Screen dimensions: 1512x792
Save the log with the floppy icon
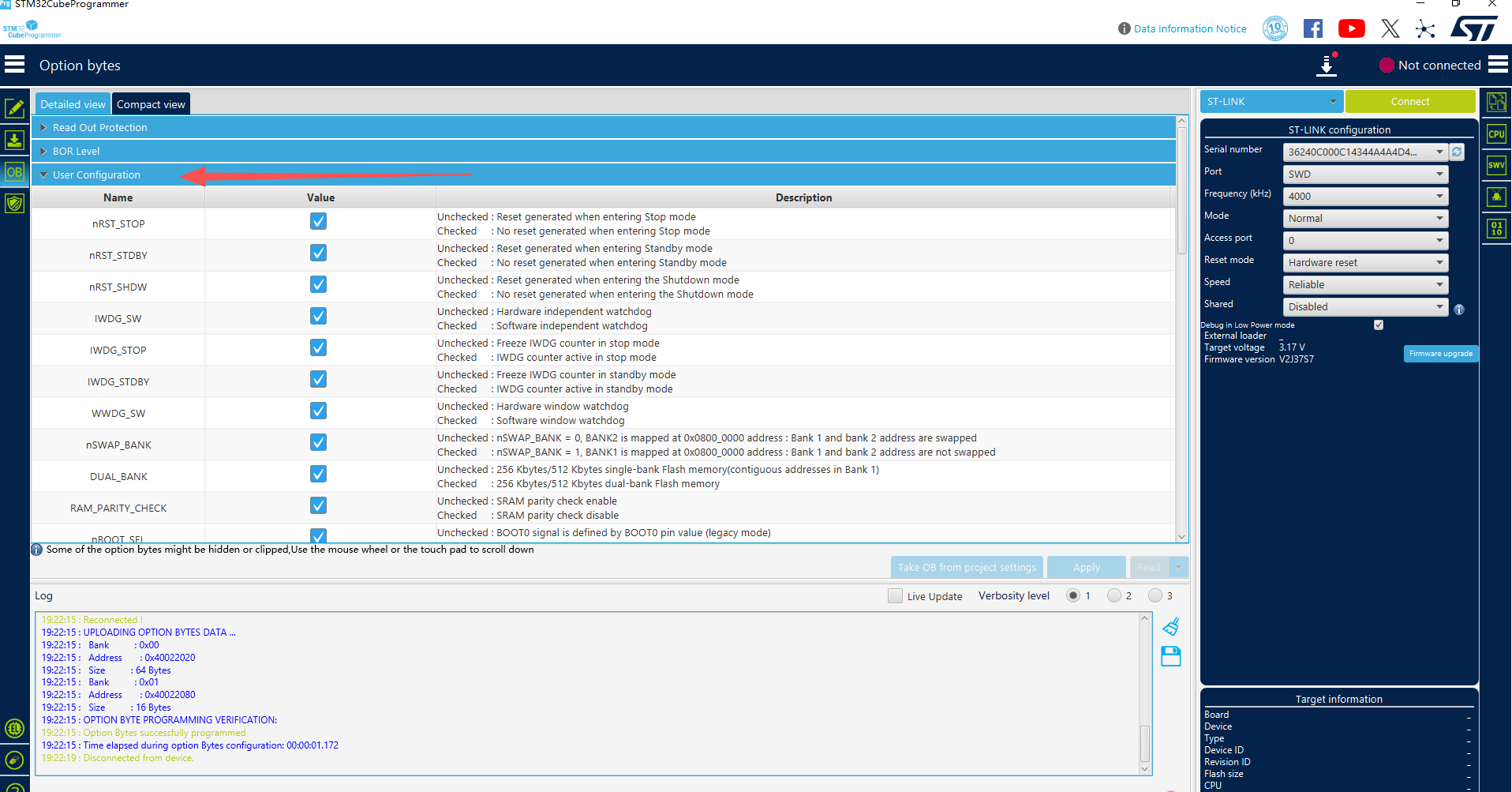[1171, 656]
